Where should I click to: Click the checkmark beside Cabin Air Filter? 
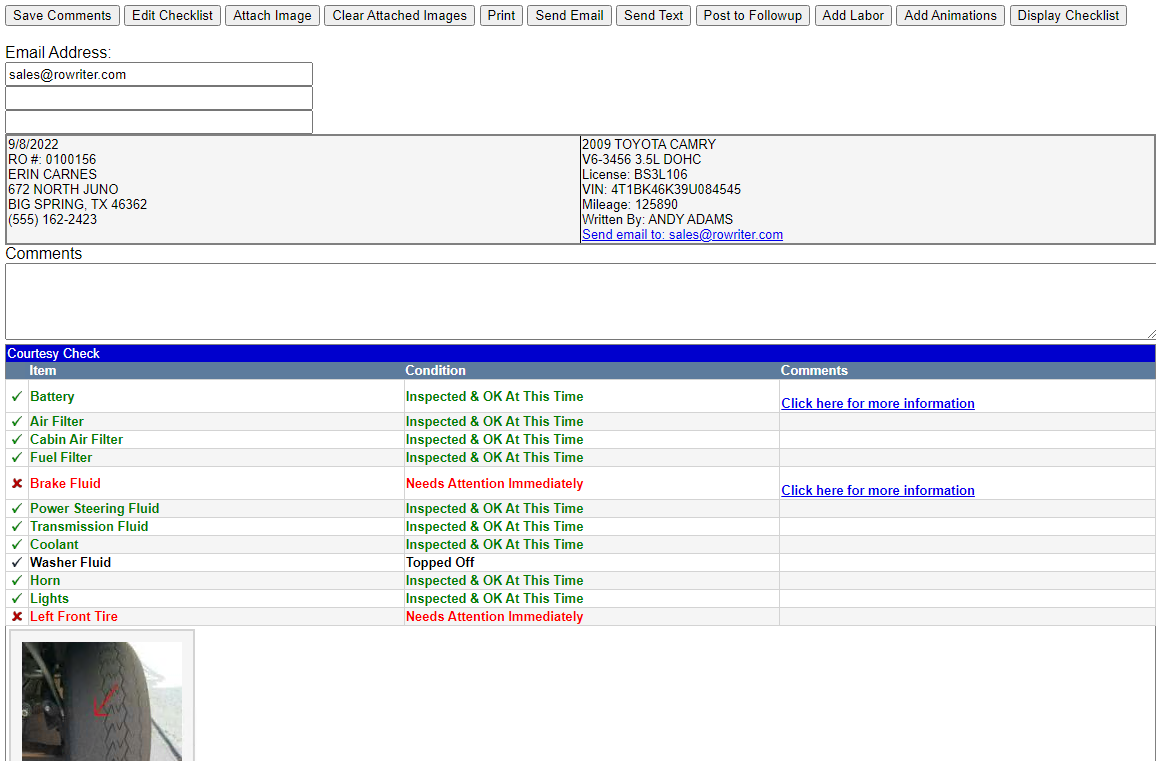[17, 439]
